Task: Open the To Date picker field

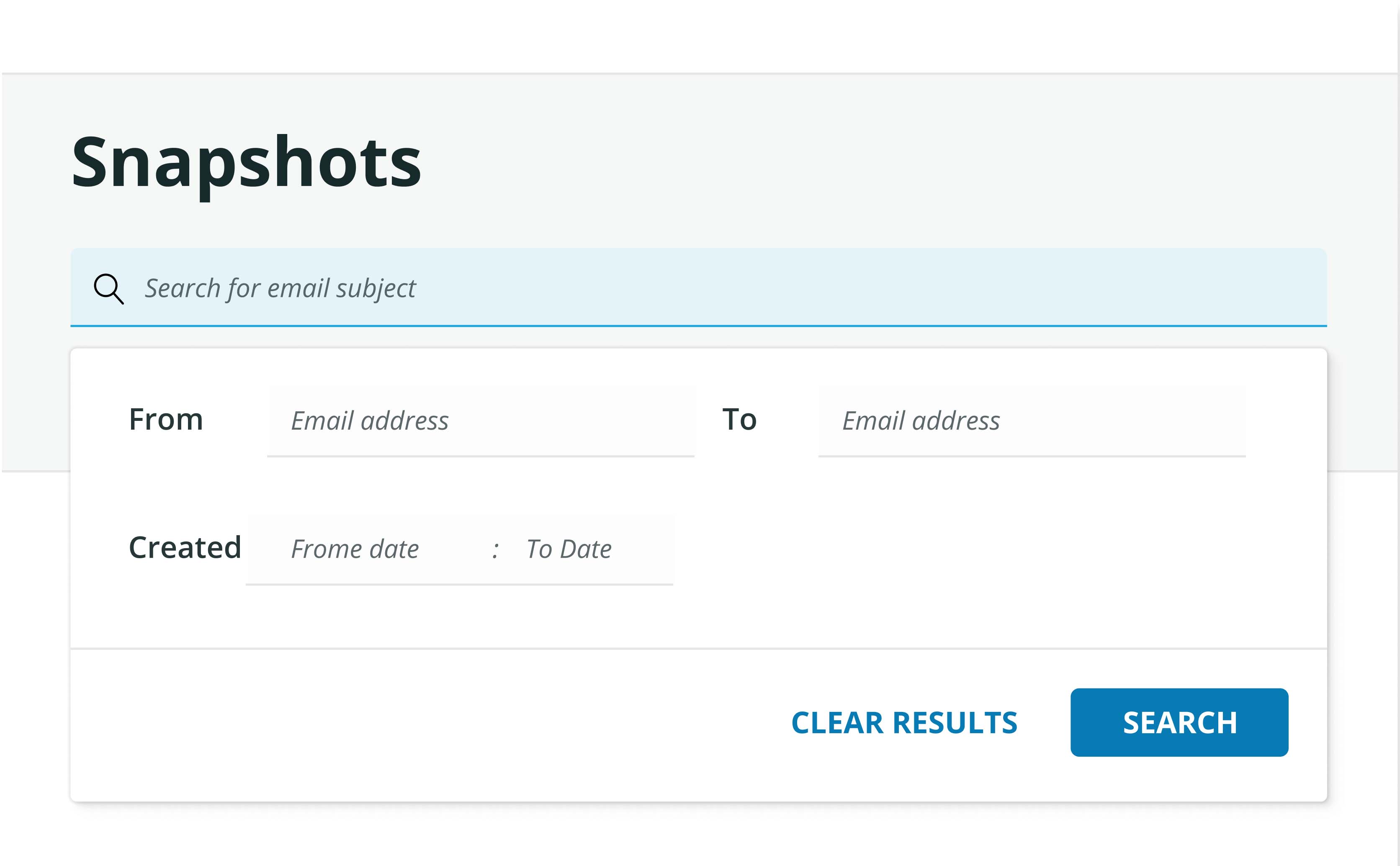Action: (x=569, y=549)
